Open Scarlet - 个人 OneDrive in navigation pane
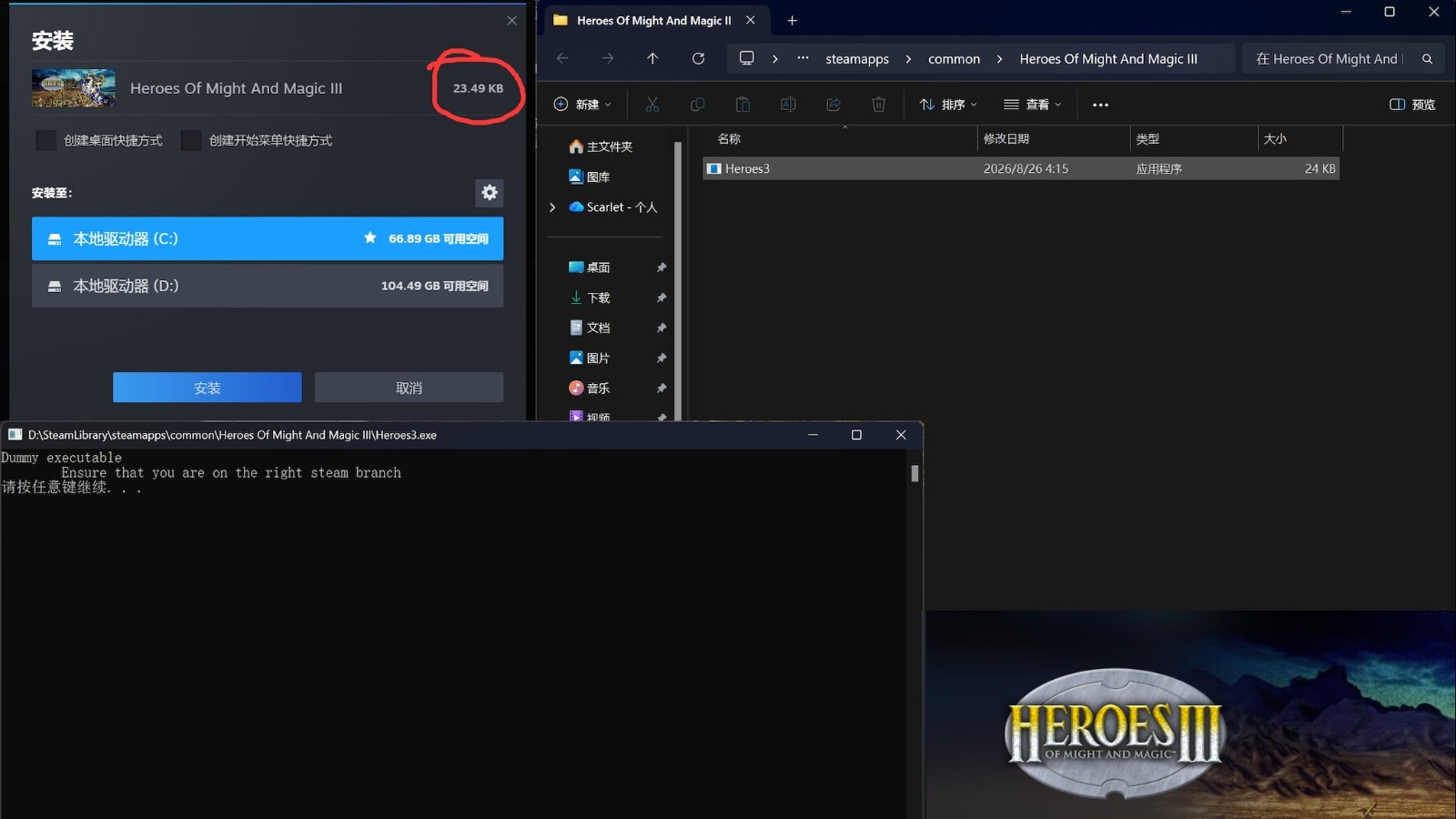1456x819 pixels. coord(612,207)
